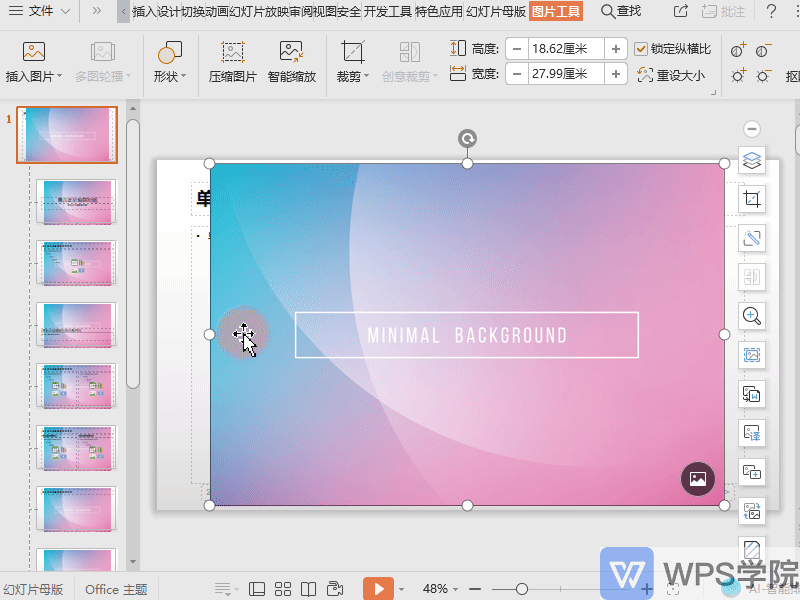The height and width of the screenshot is (600, 800).
Task: Open the 文件 menu dropdown
Action: (40, 11)
